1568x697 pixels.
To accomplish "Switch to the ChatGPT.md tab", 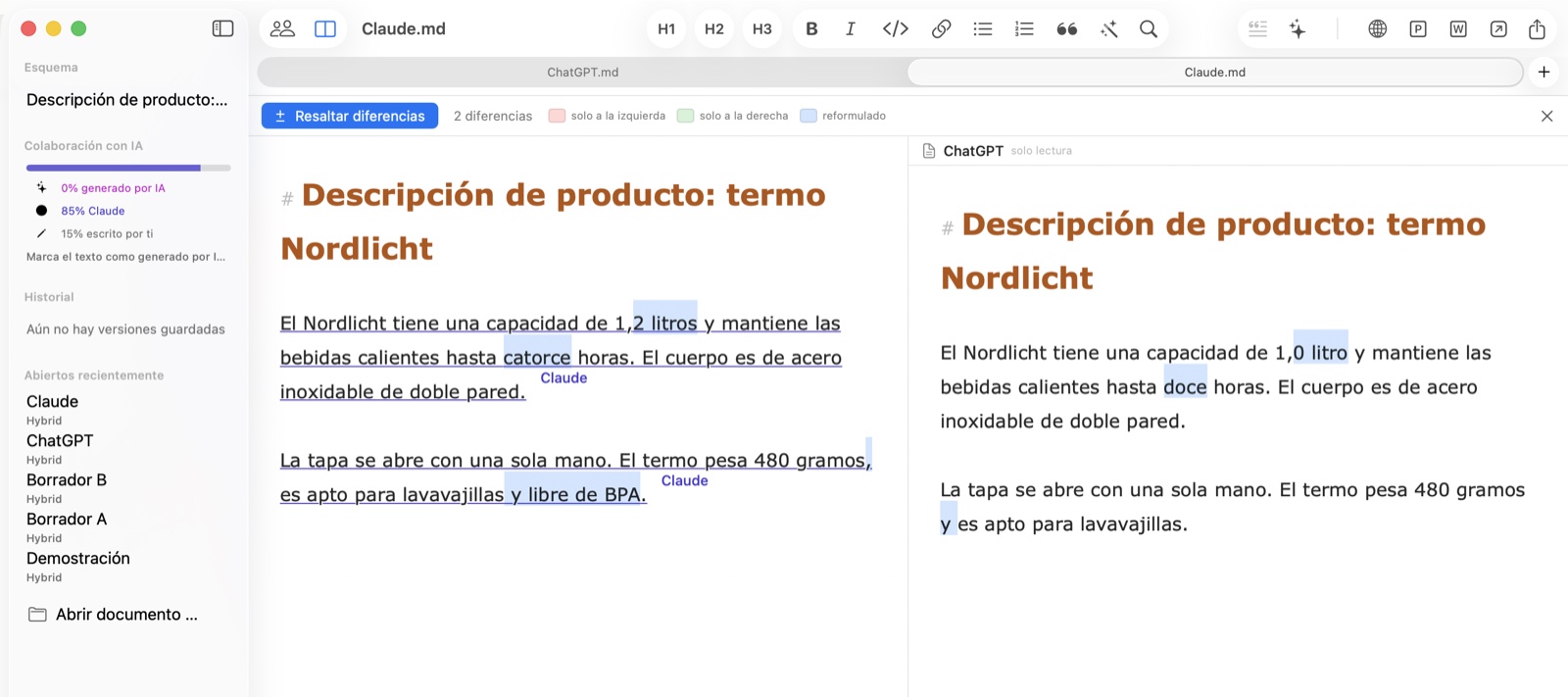I will tap(582, 72).
